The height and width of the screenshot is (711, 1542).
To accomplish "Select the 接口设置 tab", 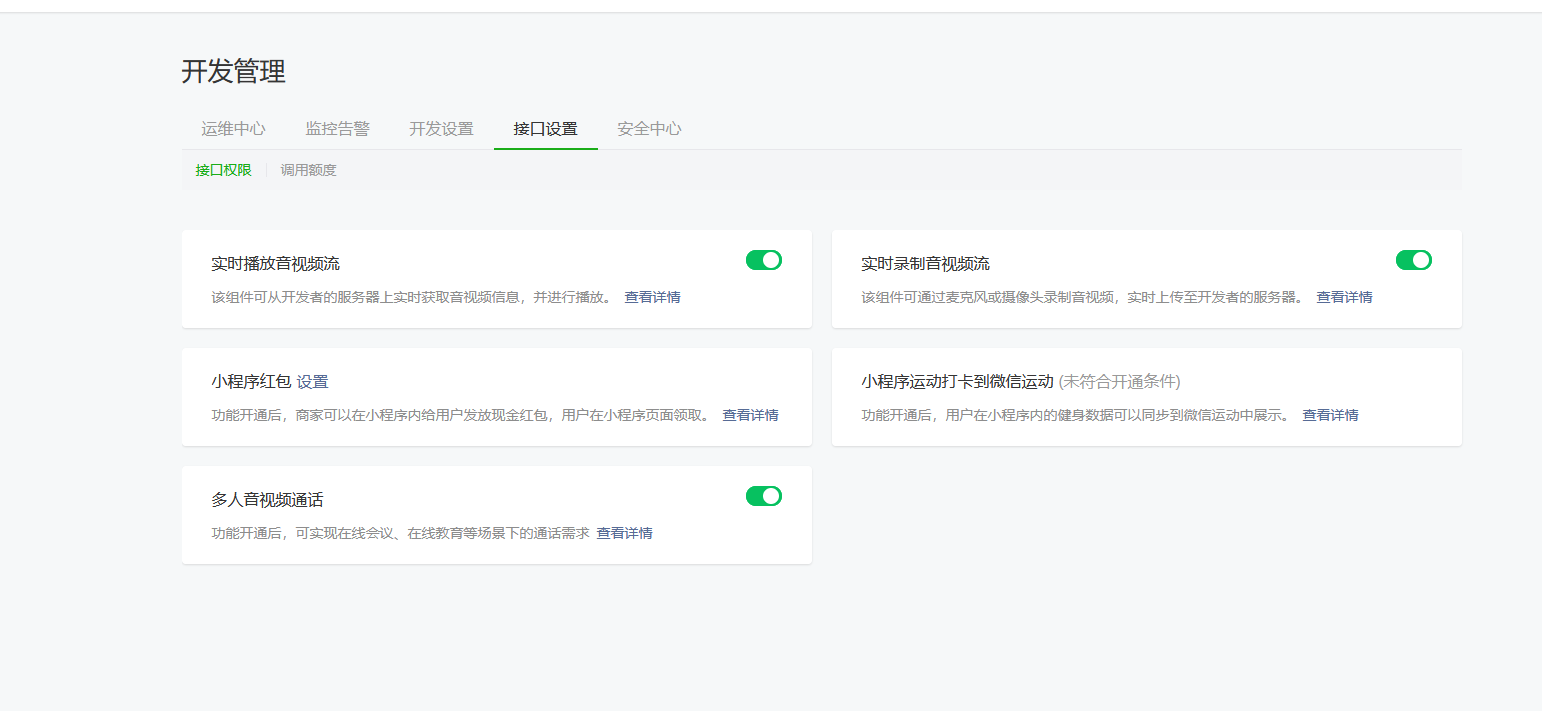I will click(545, 129).
